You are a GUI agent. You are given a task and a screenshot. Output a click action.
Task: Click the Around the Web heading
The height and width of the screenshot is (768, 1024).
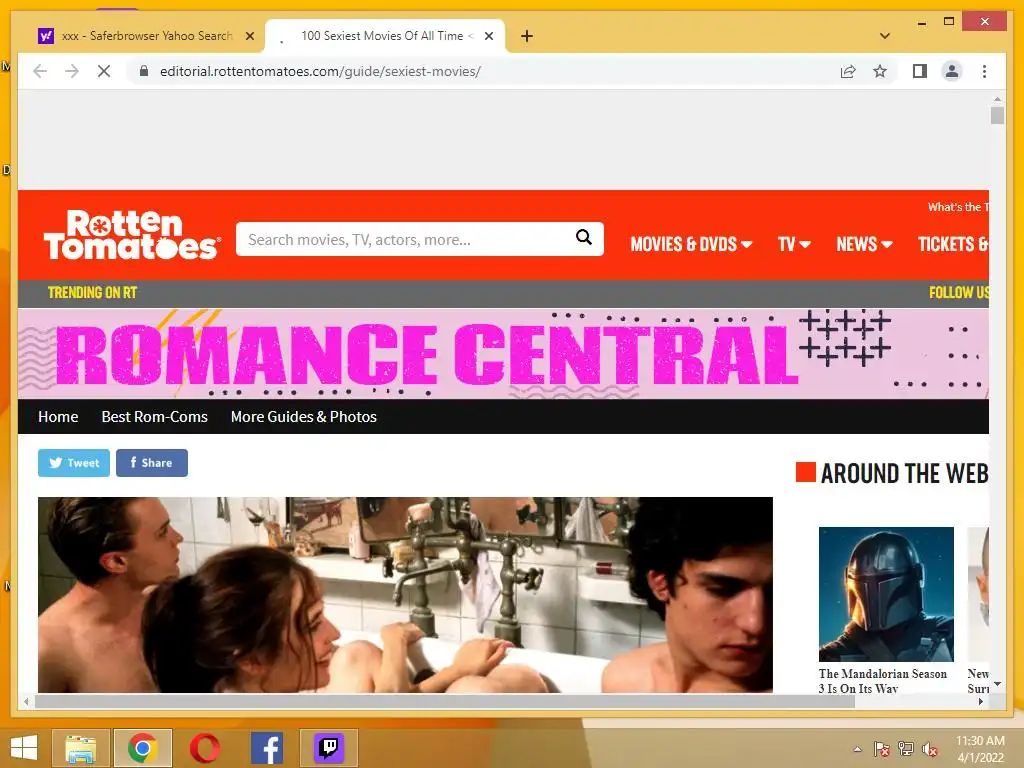pos(904,473)
